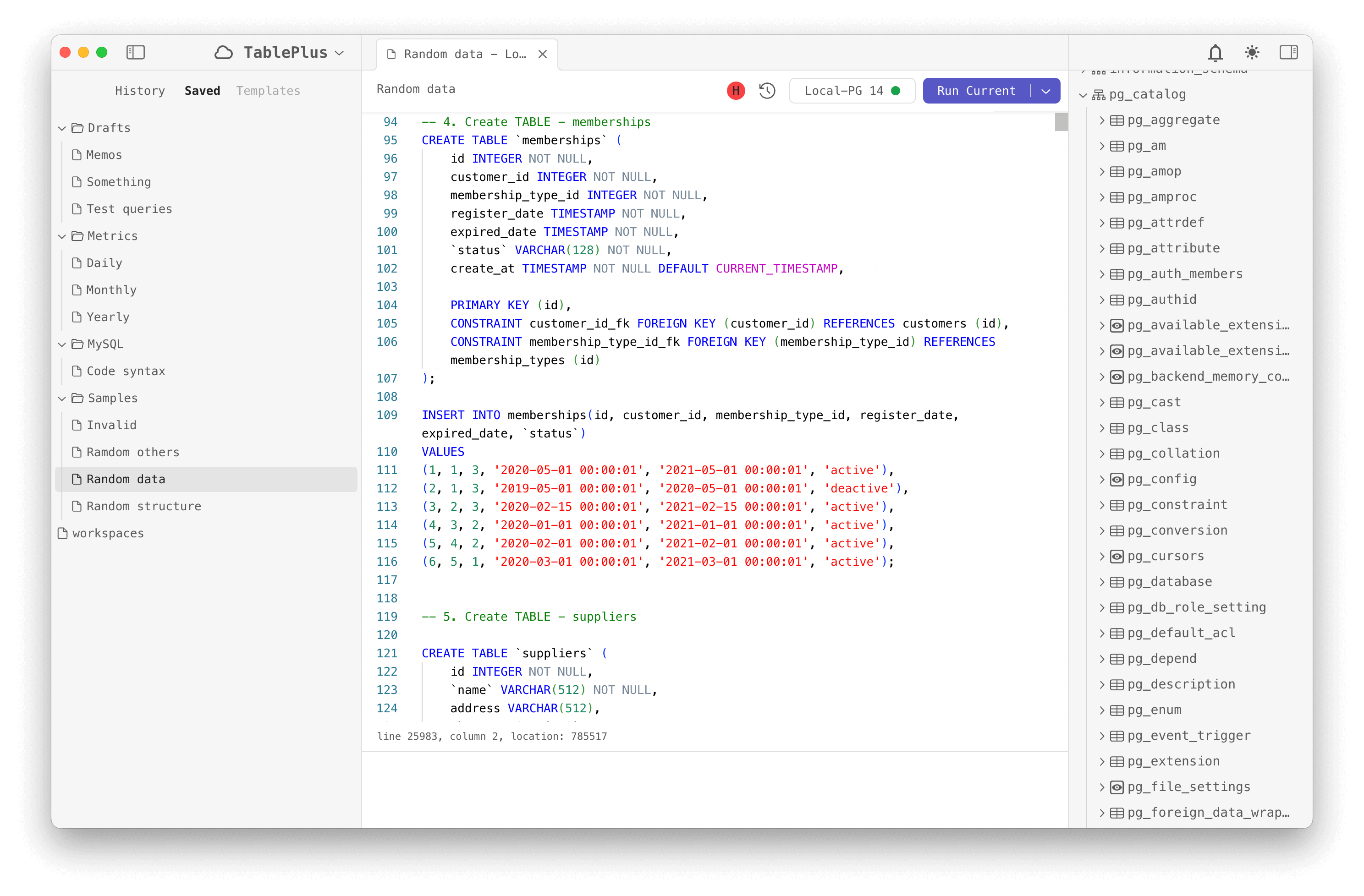Switch theme with the sun icon
The image size is (1364, 896).
pos(1252,53)
